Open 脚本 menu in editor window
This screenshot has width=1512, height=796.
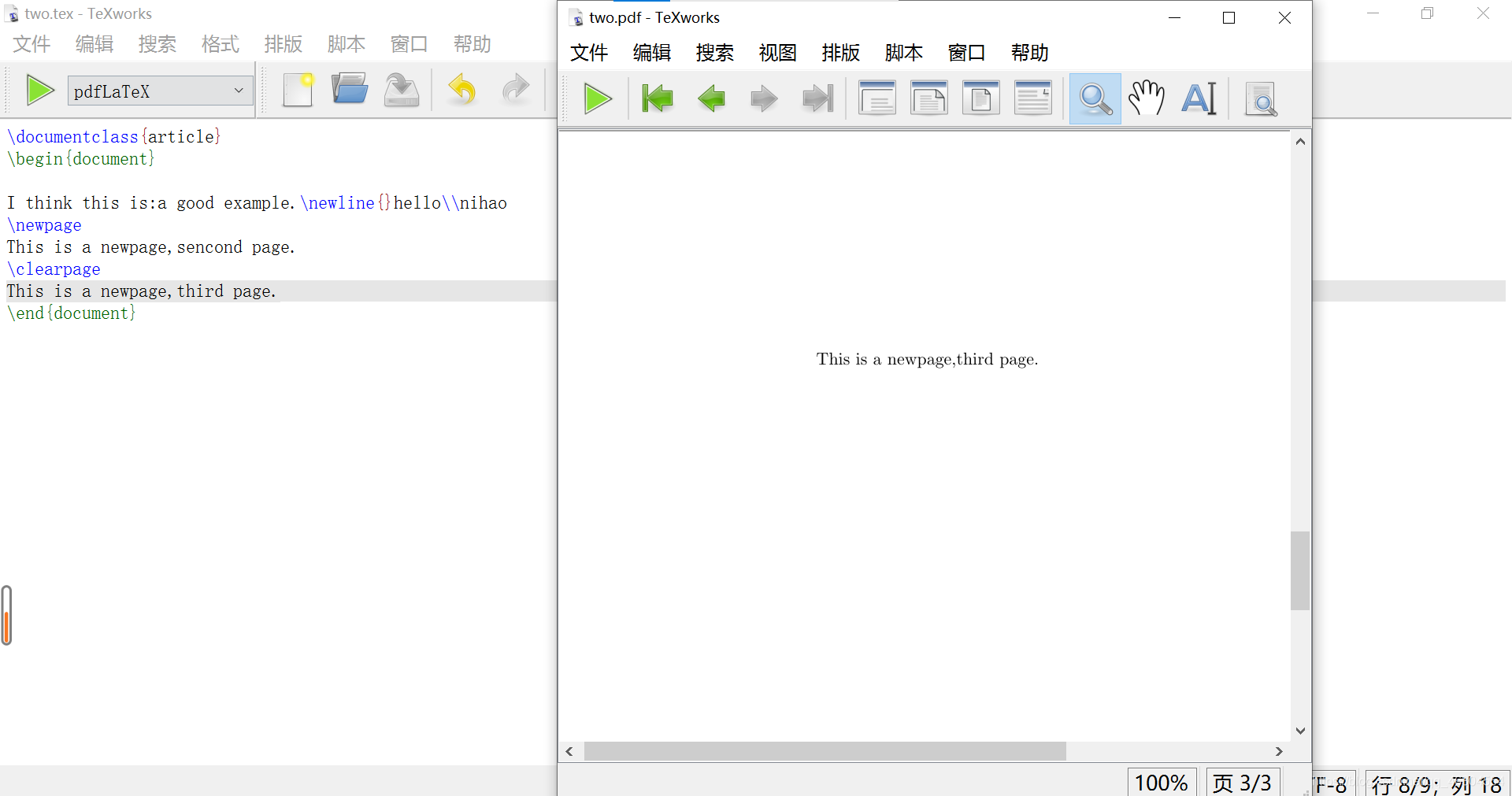point(346,44)
